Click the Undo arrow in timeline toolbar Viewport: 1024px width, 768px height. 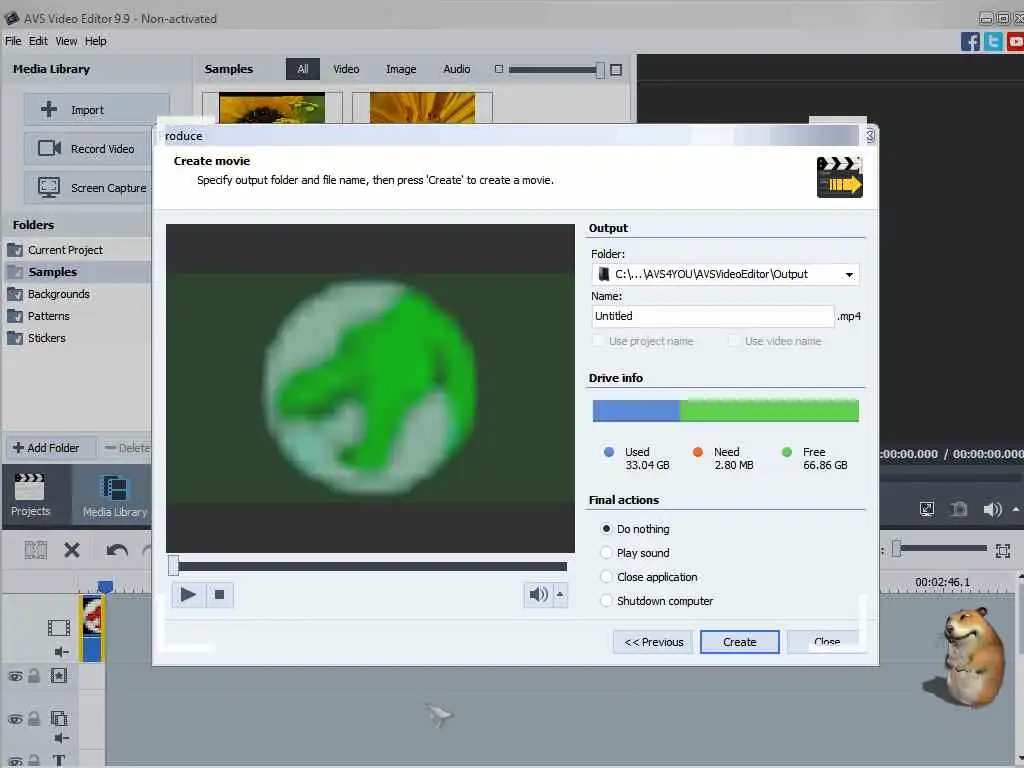pos(117,550)
